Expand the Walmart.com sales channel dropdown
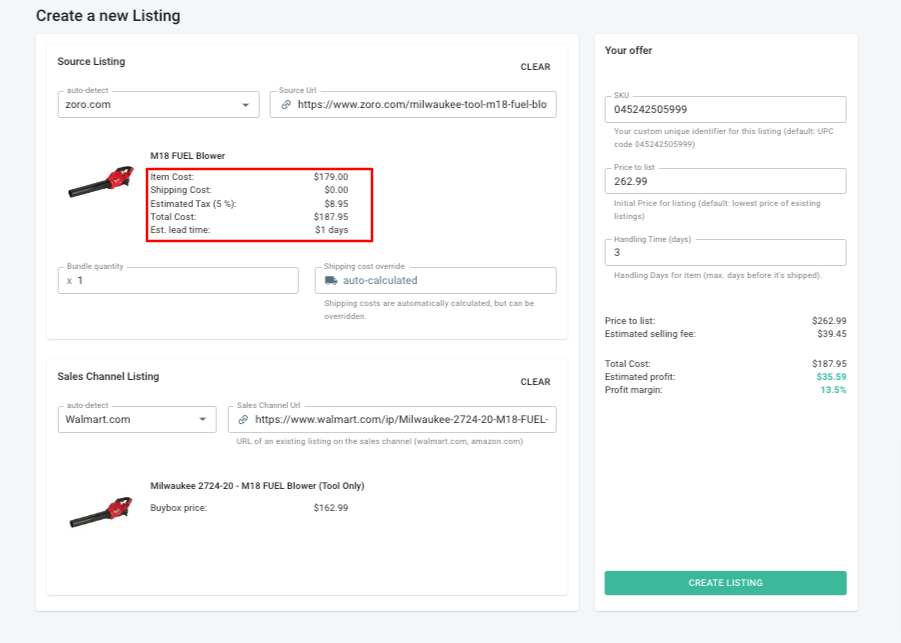 (203, 420)
